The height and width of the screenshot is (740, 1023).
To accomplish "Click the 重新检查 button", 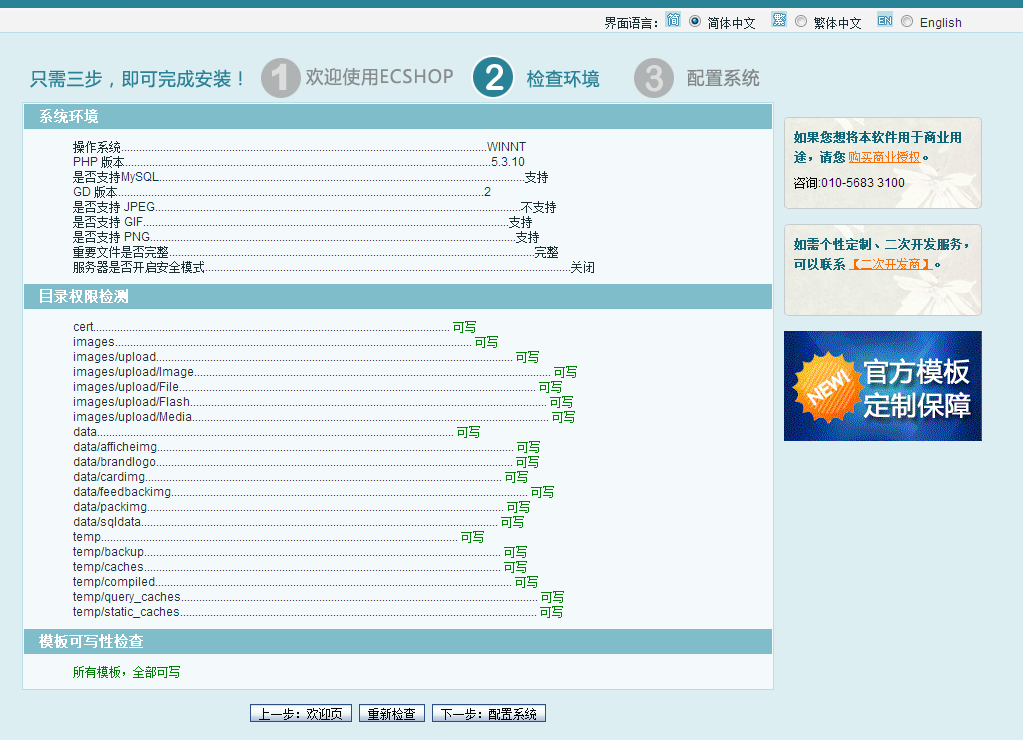I will (x=391, y=714).
